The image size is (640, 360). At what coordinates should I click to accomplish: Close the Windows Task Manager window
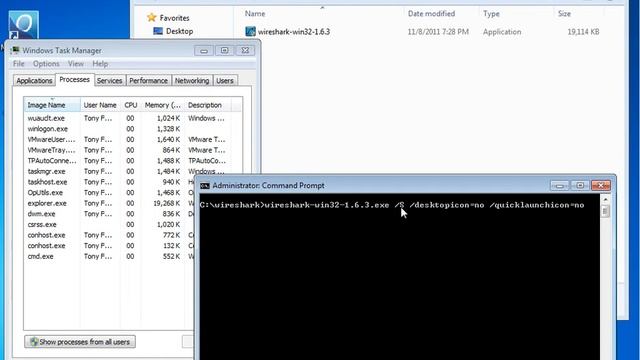(245, 51)
